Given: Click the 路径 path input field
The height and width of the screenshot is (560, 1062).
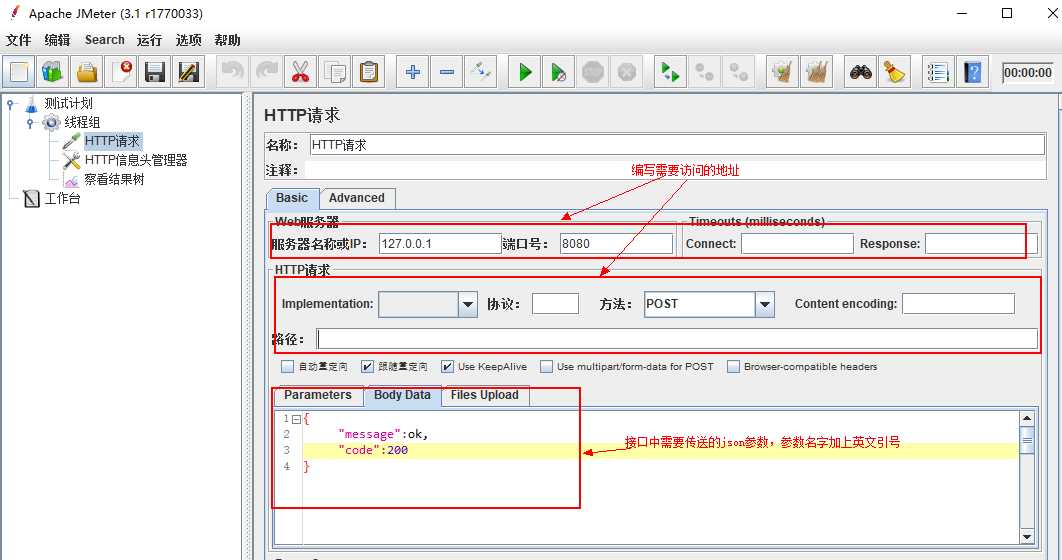Looking at the screenshot, I should click(x=677, y=339).
